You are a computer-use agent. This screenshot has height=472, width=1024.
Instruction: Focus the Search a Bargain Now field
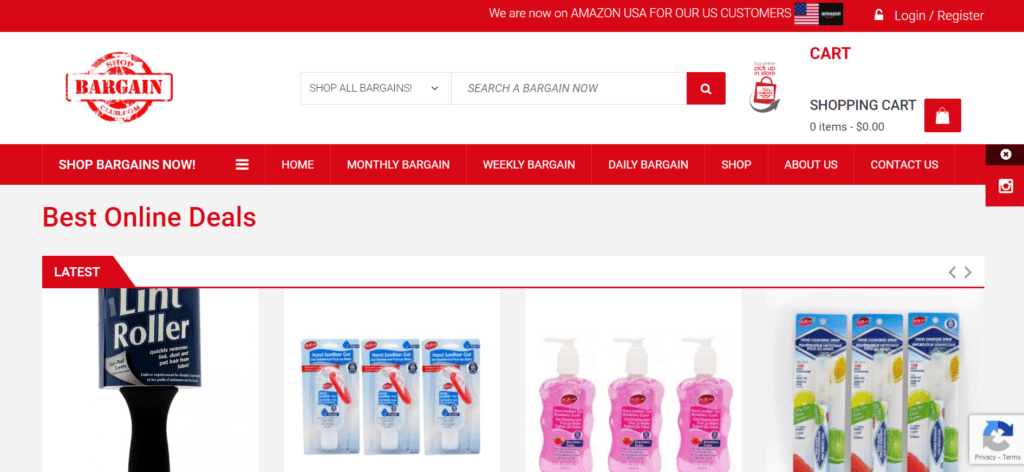569,88
